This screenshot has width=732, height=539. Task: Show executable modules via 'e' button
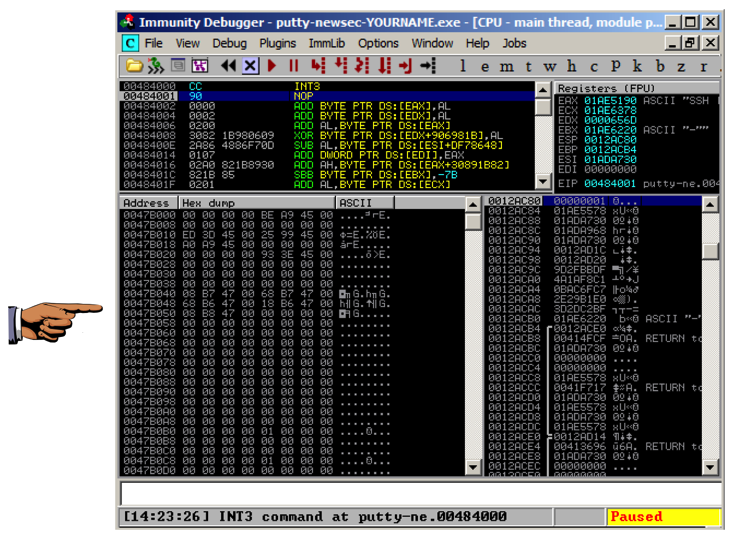click(485, 67)
